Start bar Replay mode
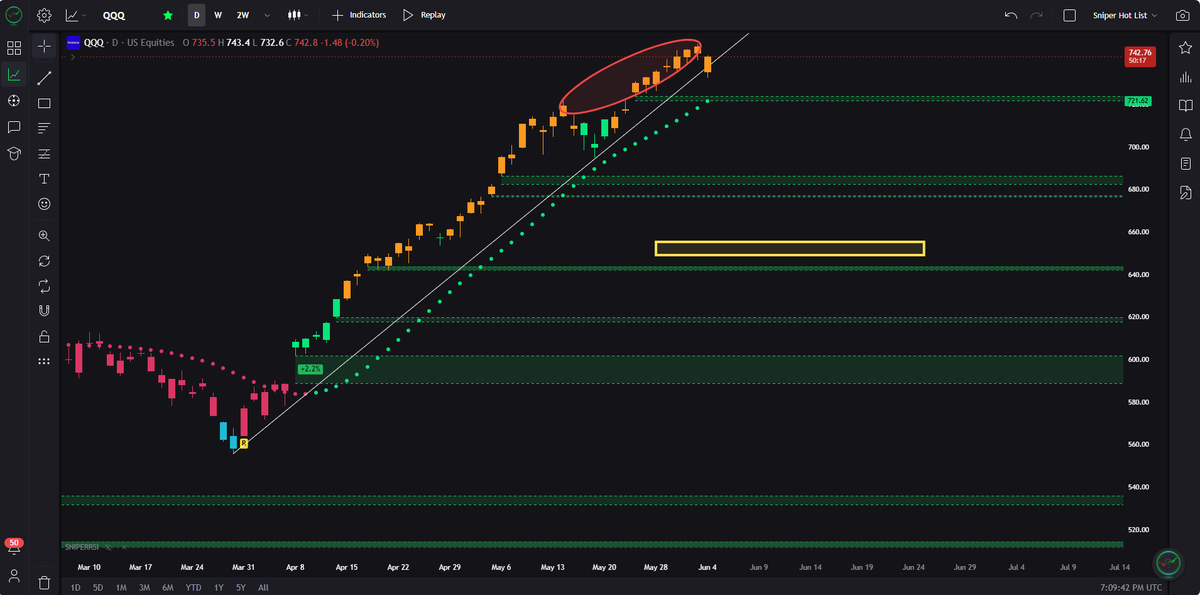The width and height of the screenshot is (1200, 595). click(424, 15)
